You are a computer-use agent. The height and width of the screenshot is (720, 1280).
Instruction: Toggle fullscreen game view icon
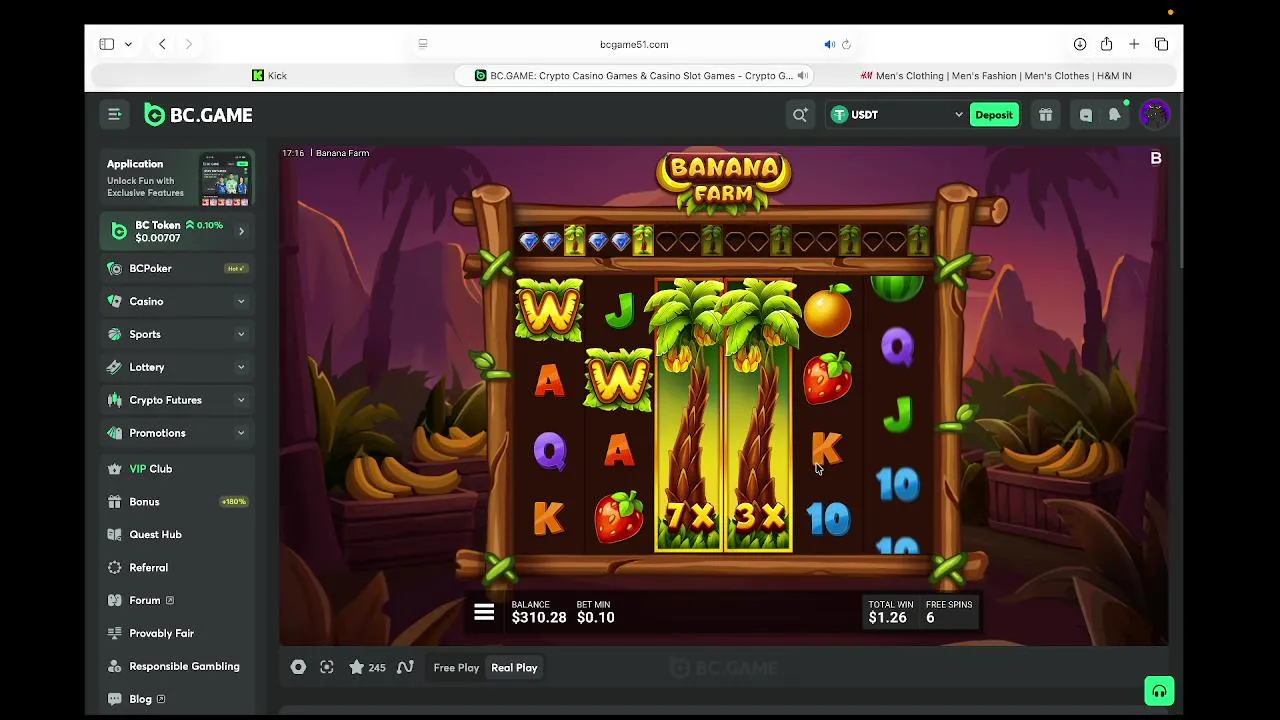[x=327, y=667]
